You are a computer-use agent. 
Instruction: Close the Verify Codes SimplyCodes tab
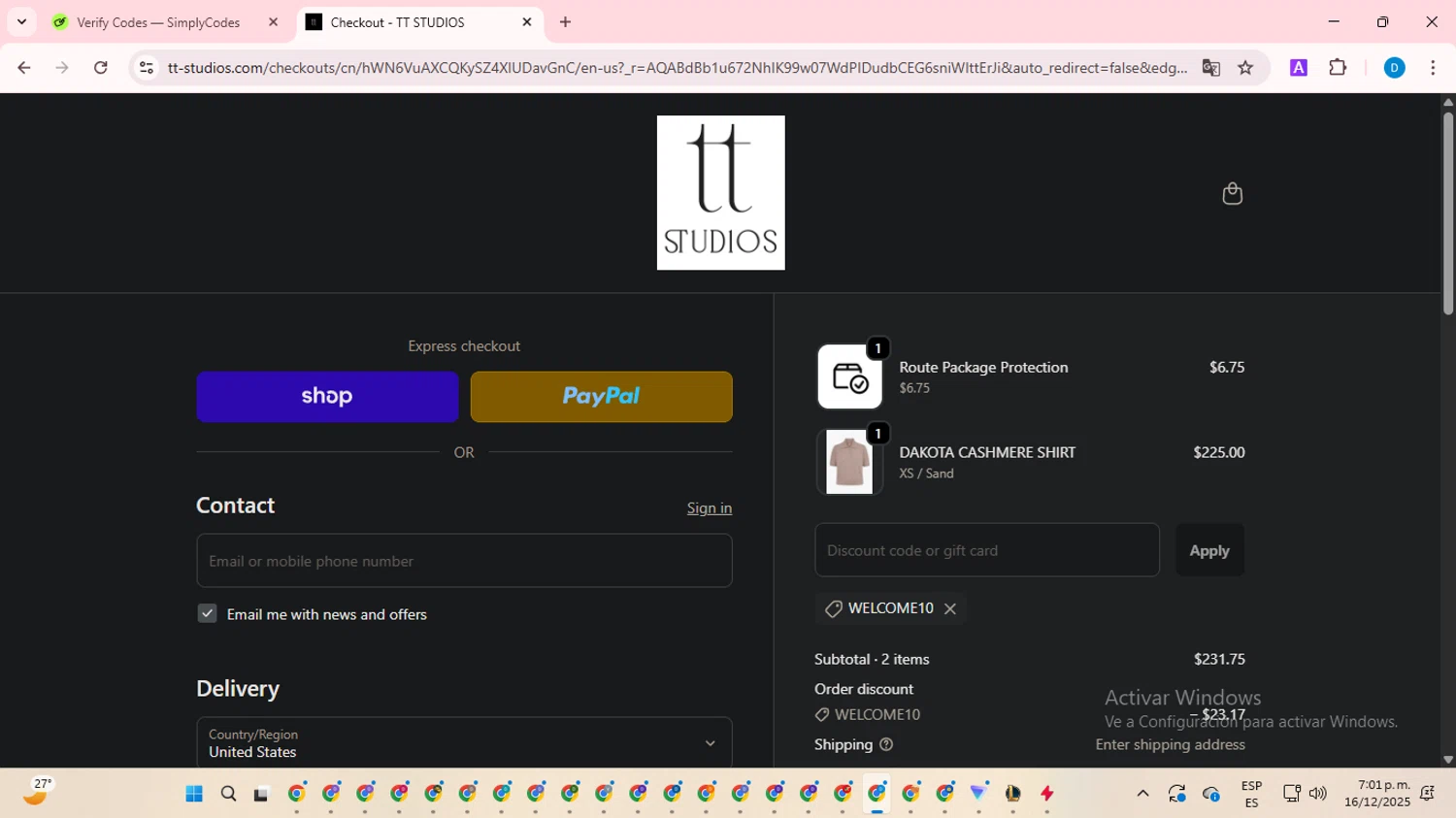point(273,22)
